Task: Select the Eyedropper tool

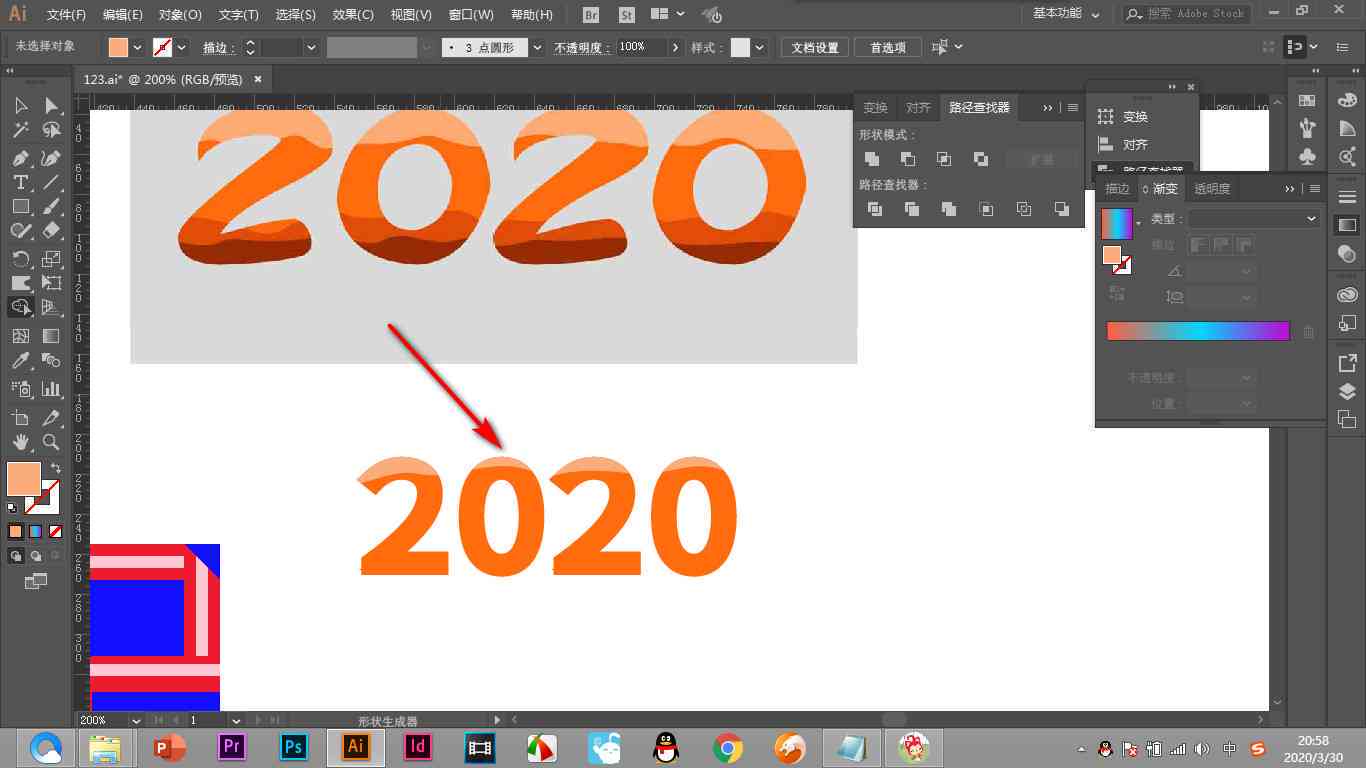Action: click(x=20, y=361)
